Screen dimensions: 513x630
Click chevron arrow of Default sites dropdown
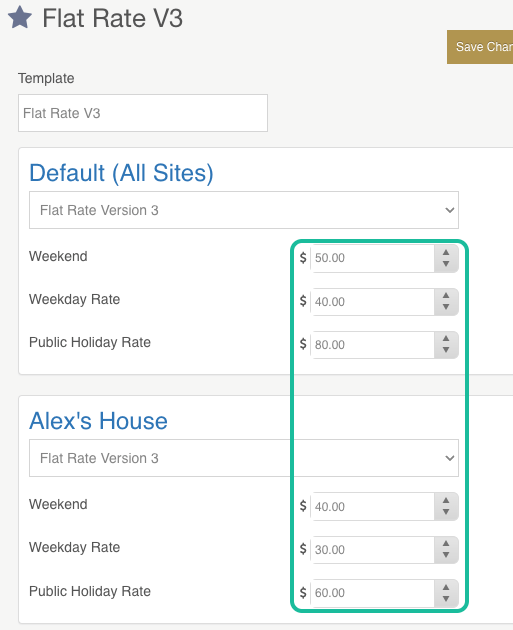(450, 210)
